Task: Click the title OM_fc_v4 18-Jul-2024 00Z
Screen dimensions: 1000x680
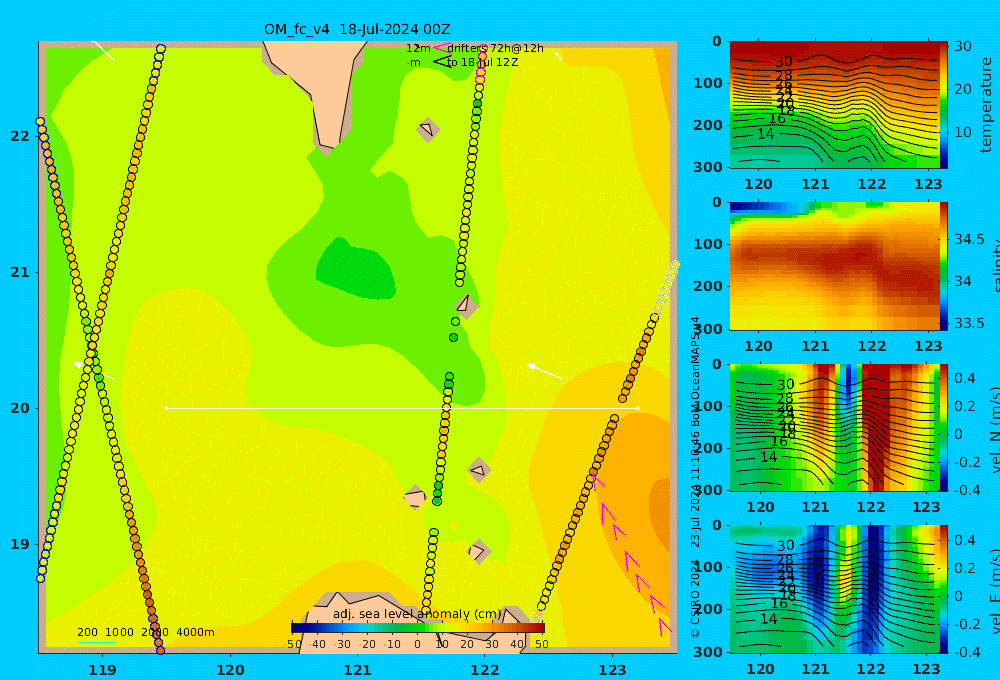Action: [357, 29]
